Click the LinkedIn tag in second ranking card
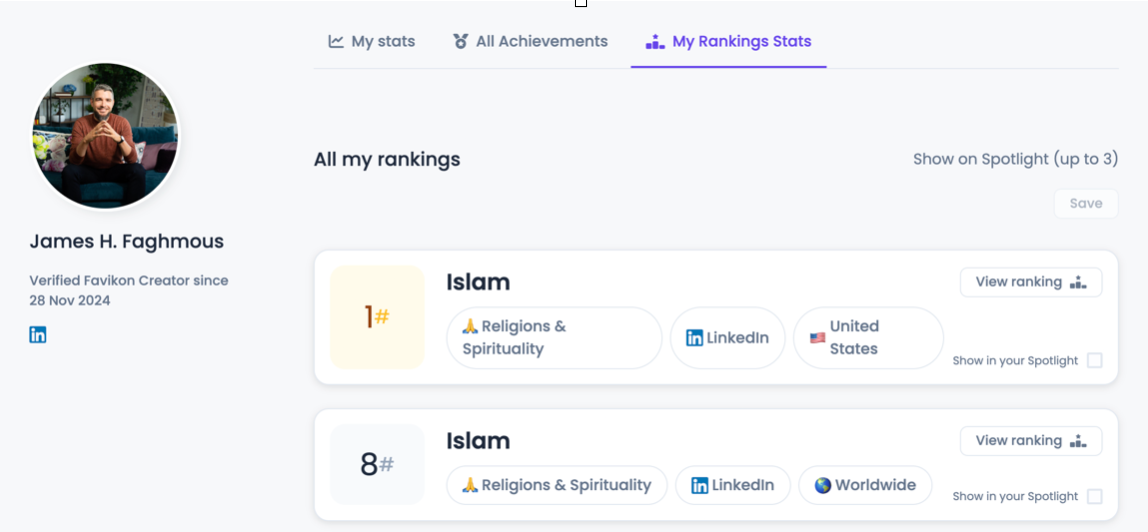 pyautogui.click(x=732, y=485)
